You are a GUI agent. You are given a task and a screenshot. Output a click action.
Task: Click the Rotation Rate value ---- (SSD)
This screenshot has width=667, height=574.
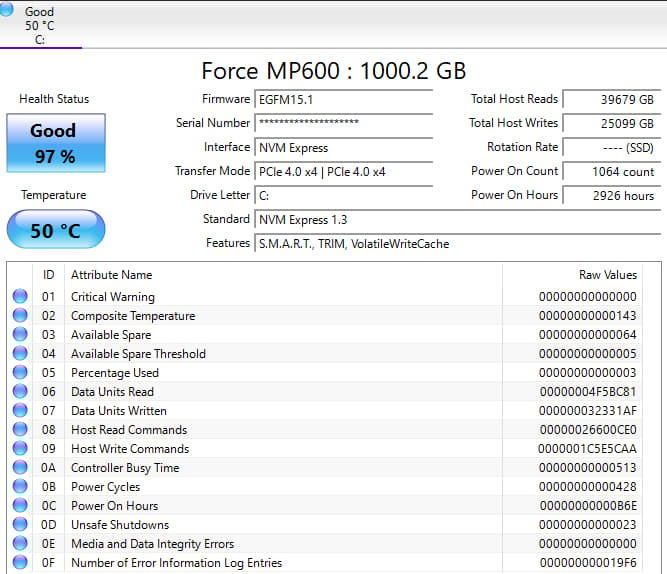point(612,147)
